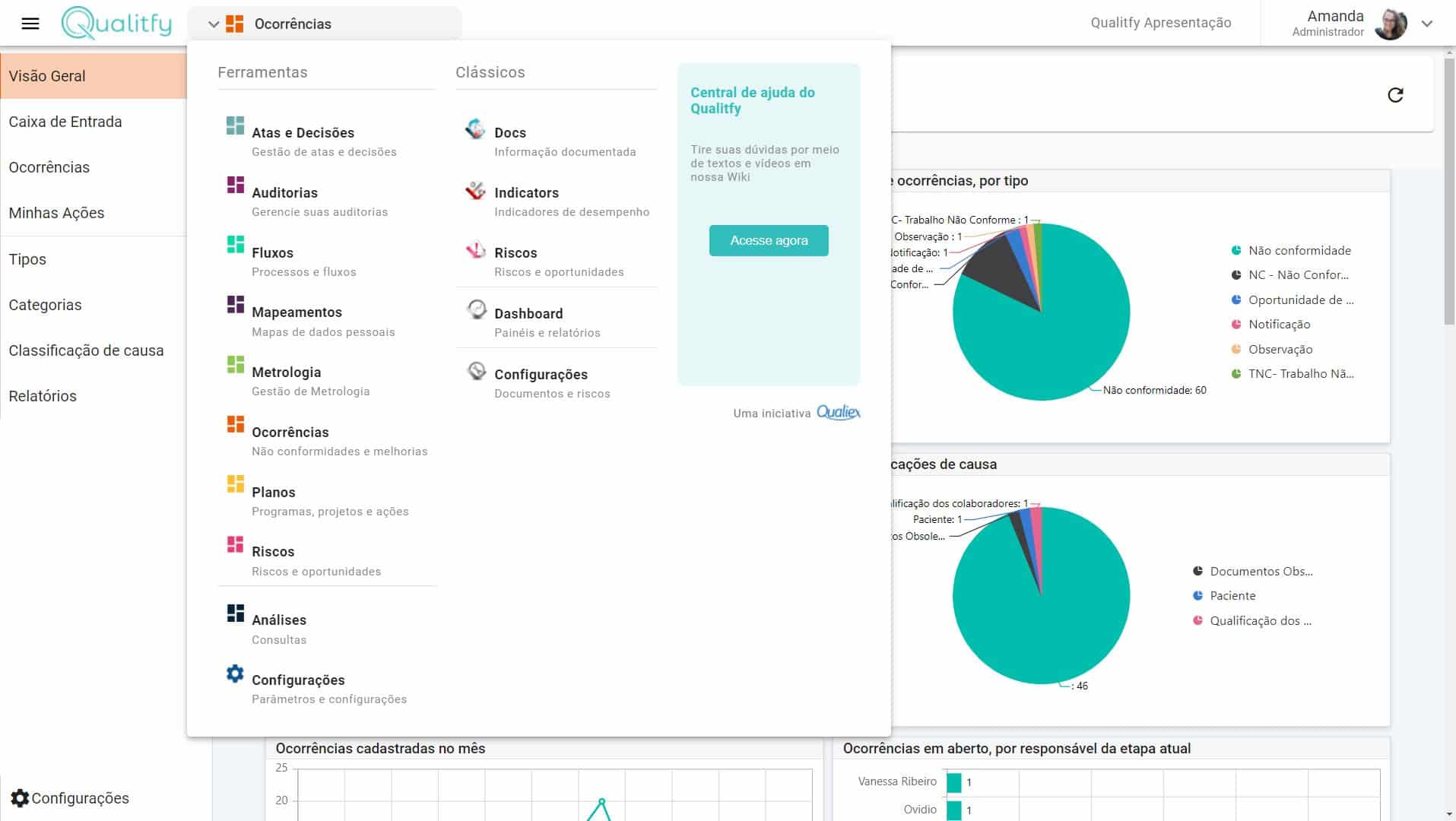Open Amanda's profile avatar menu
Viewport: 1456px width, 821px height.
point(1391,24)
